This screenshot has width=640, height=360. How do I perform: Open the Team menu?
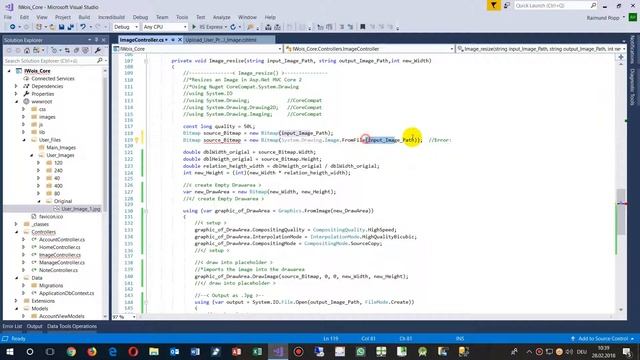pyautogui.click(x=162, y=17)
